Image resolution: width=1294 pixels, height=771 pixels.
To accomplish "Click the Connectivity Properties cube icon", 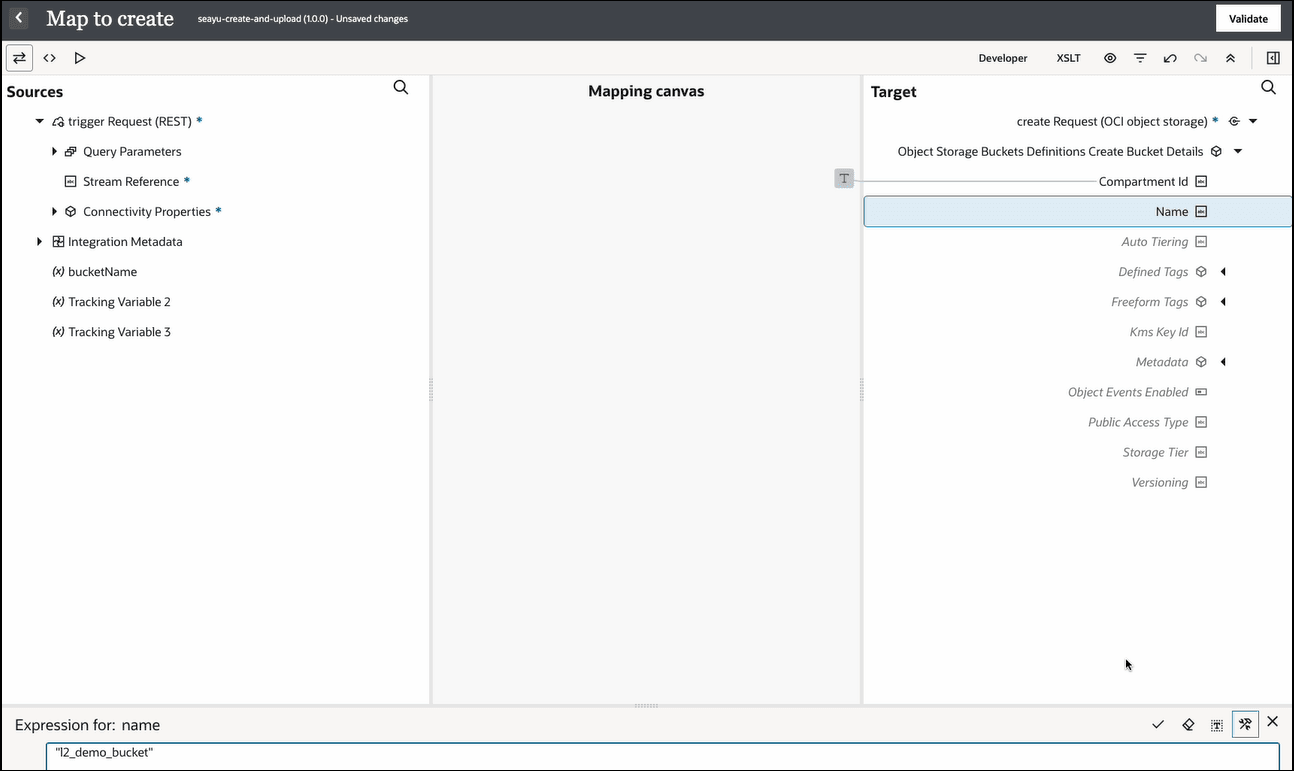I will coord(71,212).
